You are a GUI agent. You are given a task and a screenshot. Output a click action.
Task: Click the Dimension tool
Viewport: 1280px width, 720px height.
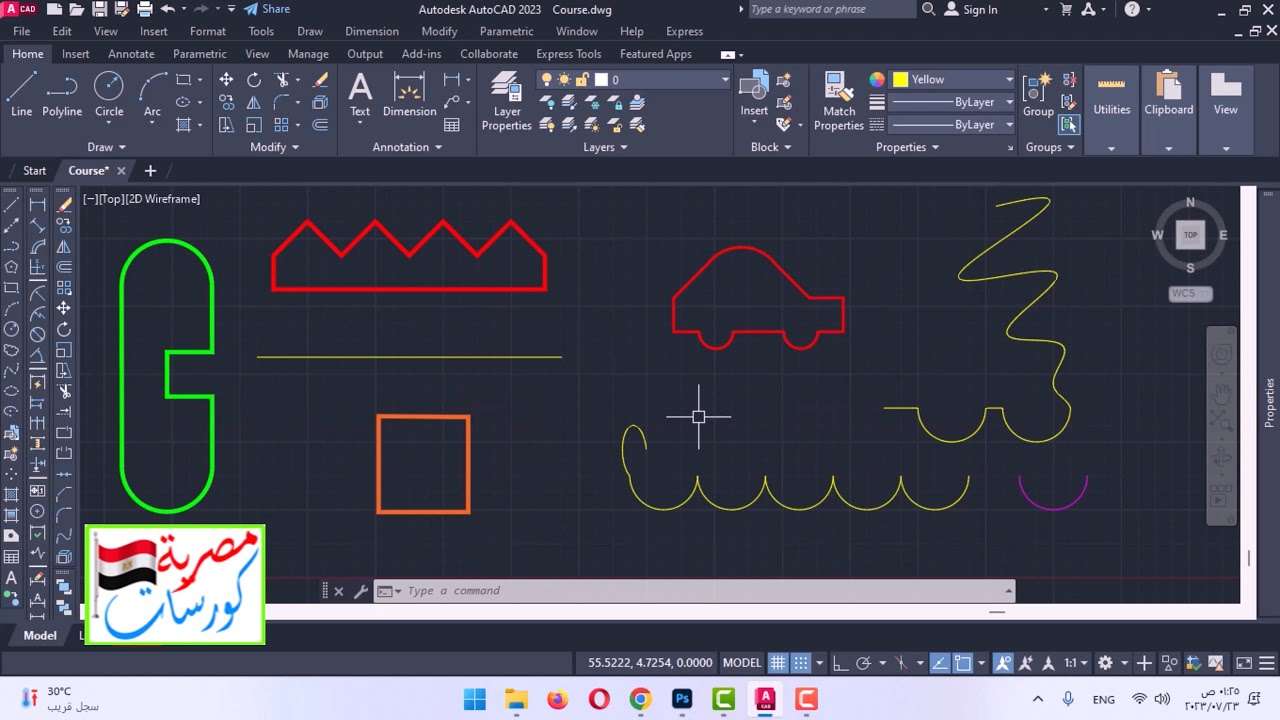tap(409, 95)
